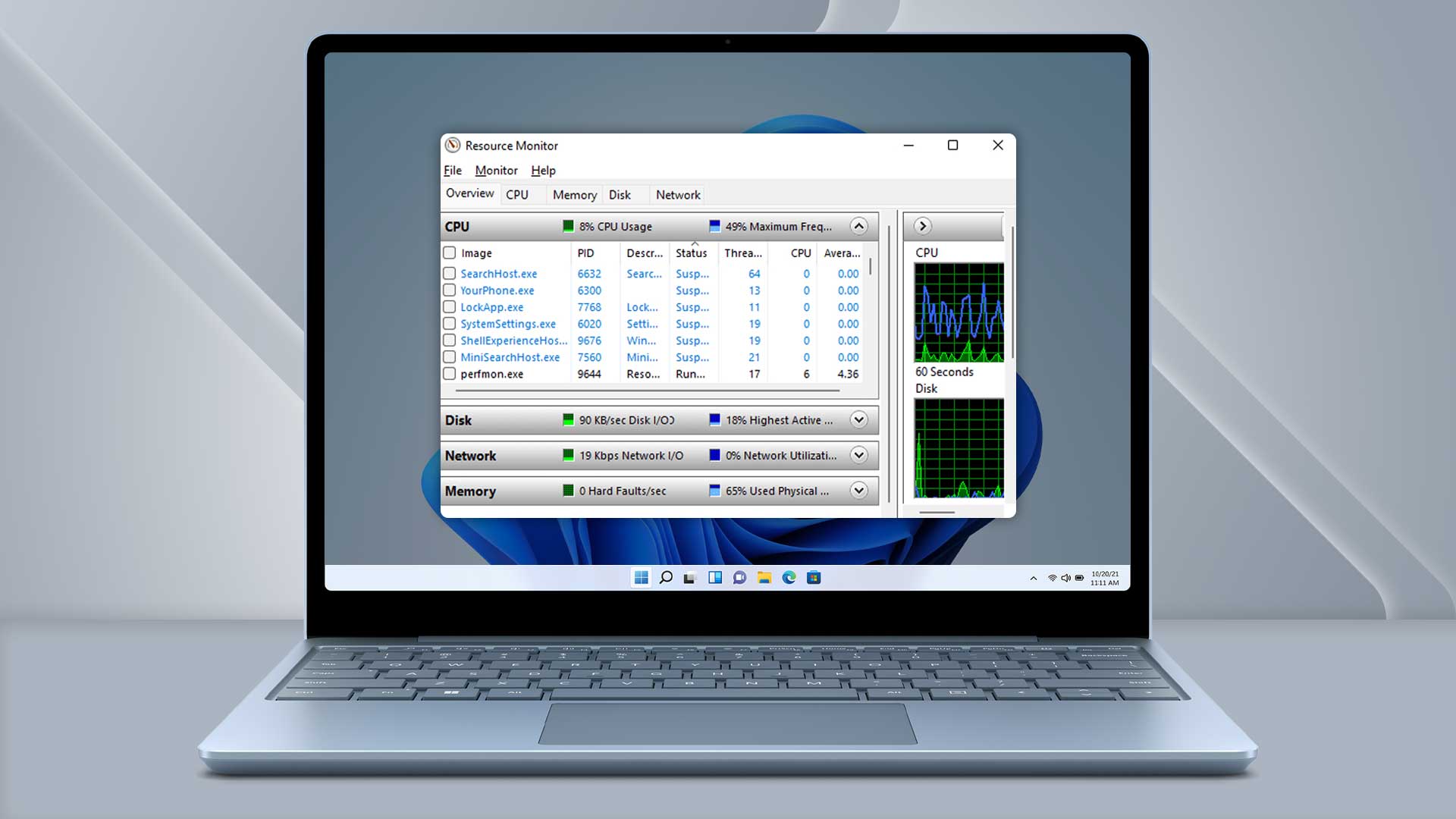This screenshot has width=1456, height=819.
Task: Click average CPU value 4.36
Action: (848, 374)
